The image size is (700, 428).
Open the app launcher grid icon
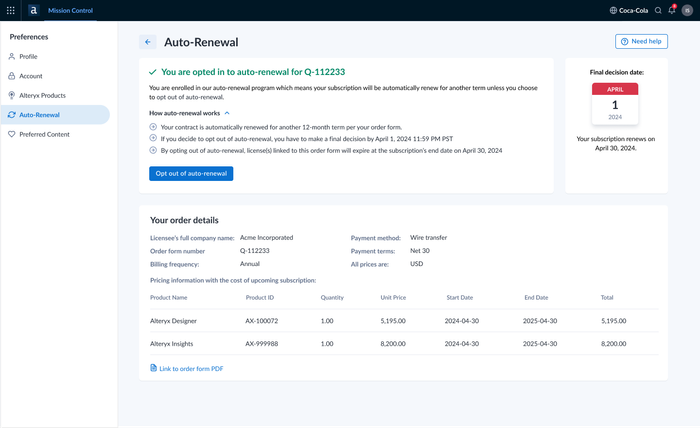[x=11, y=10]
